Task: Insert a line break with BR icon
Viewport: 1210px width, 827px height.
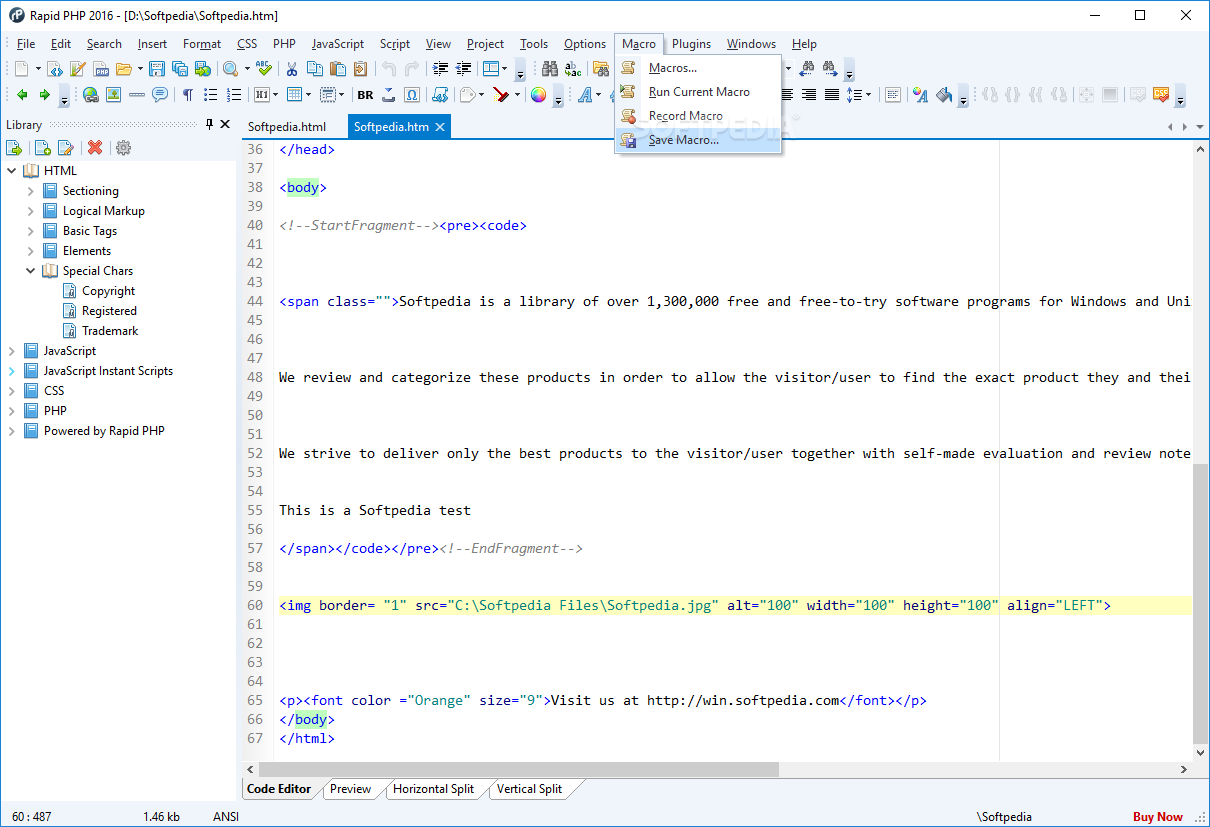Action: (365, 95)
